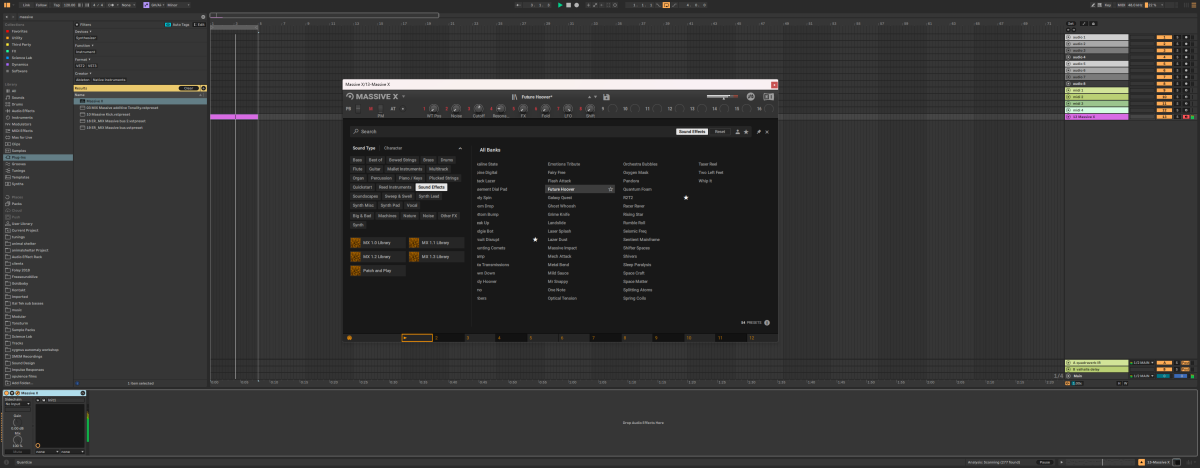
Task: Switch to the Sound Type tab
Action: [363, 148]
